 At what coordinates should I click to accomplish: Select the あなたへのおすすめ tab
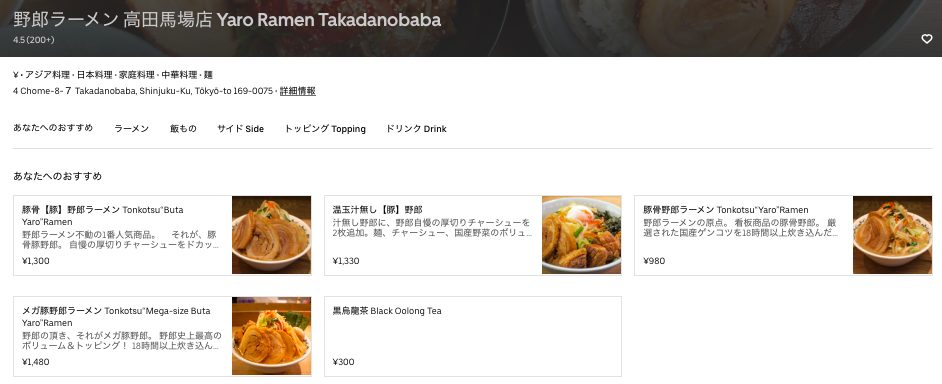coord(53,128)
